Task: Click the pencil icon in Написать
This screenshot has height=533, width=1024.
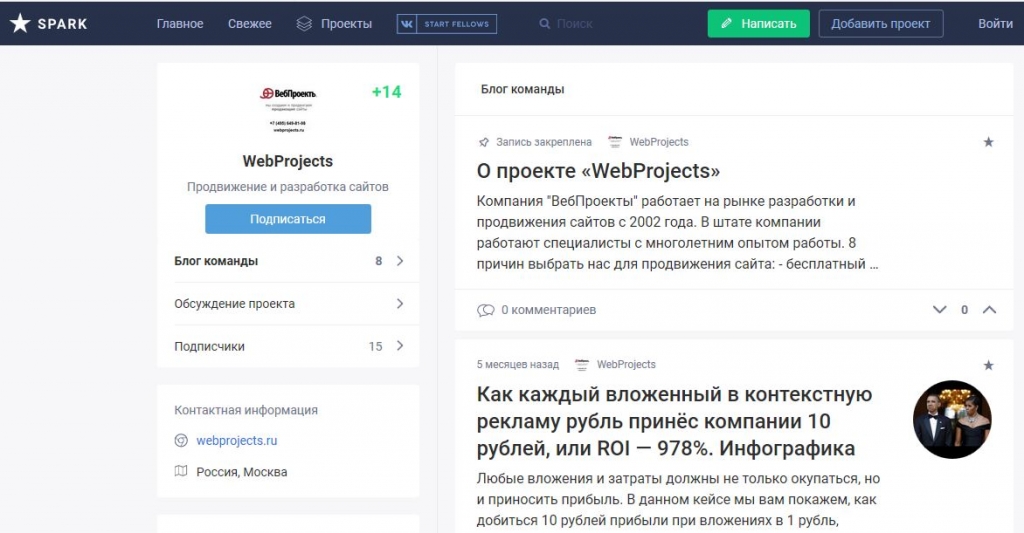Action: click(x=726, y=24)
